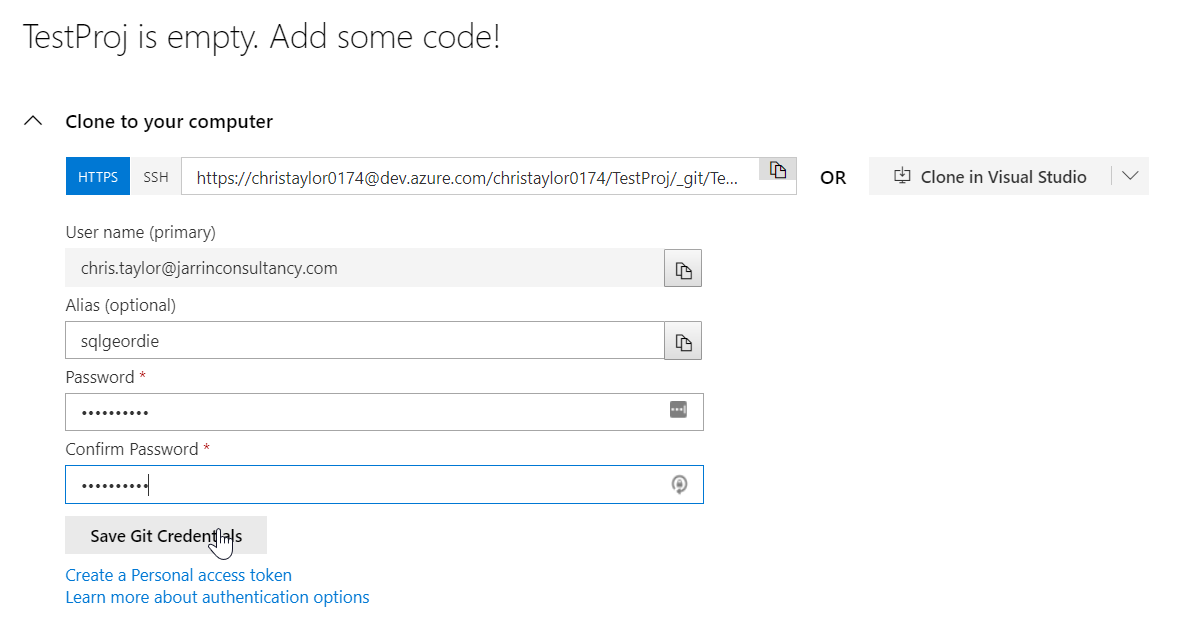Viewport: 1182px width, 624px height.
Task: Click the icon inside Confirm Password field
Action: click(x=679, y=484)
